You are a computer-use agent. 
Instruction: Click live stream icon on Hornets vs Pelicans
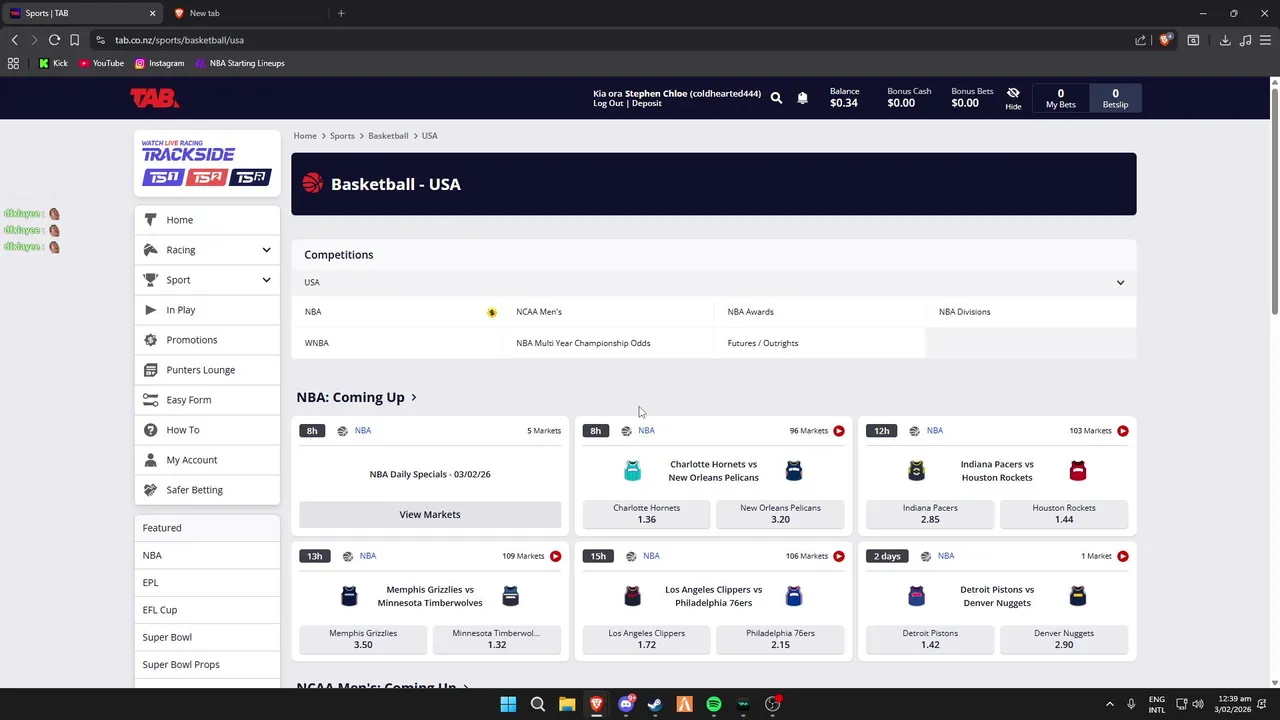tap(839, 431)
